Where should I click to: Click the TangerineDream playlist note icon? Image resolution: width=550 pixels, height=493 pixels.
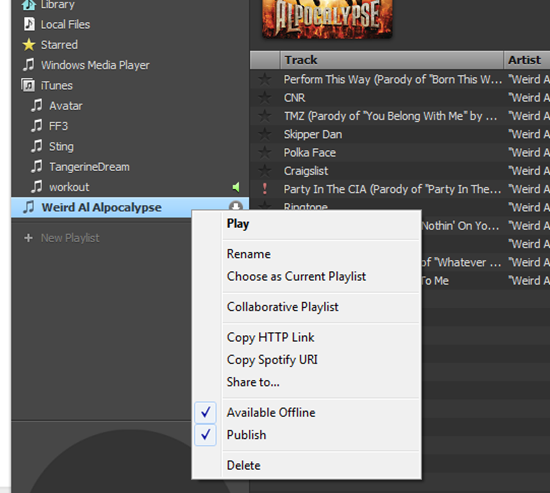tap(37, 166)
